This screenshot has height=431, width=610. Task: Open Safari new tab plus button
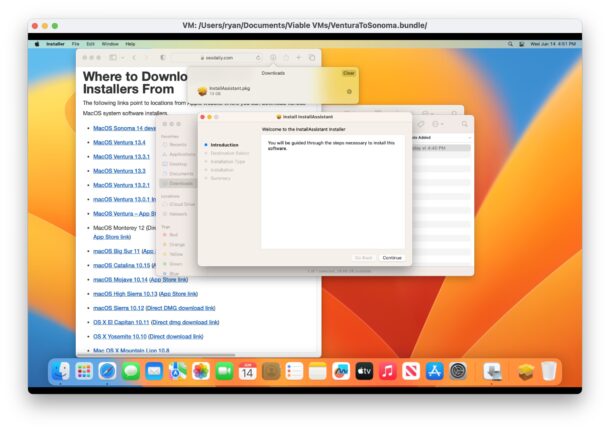(298, 58)
